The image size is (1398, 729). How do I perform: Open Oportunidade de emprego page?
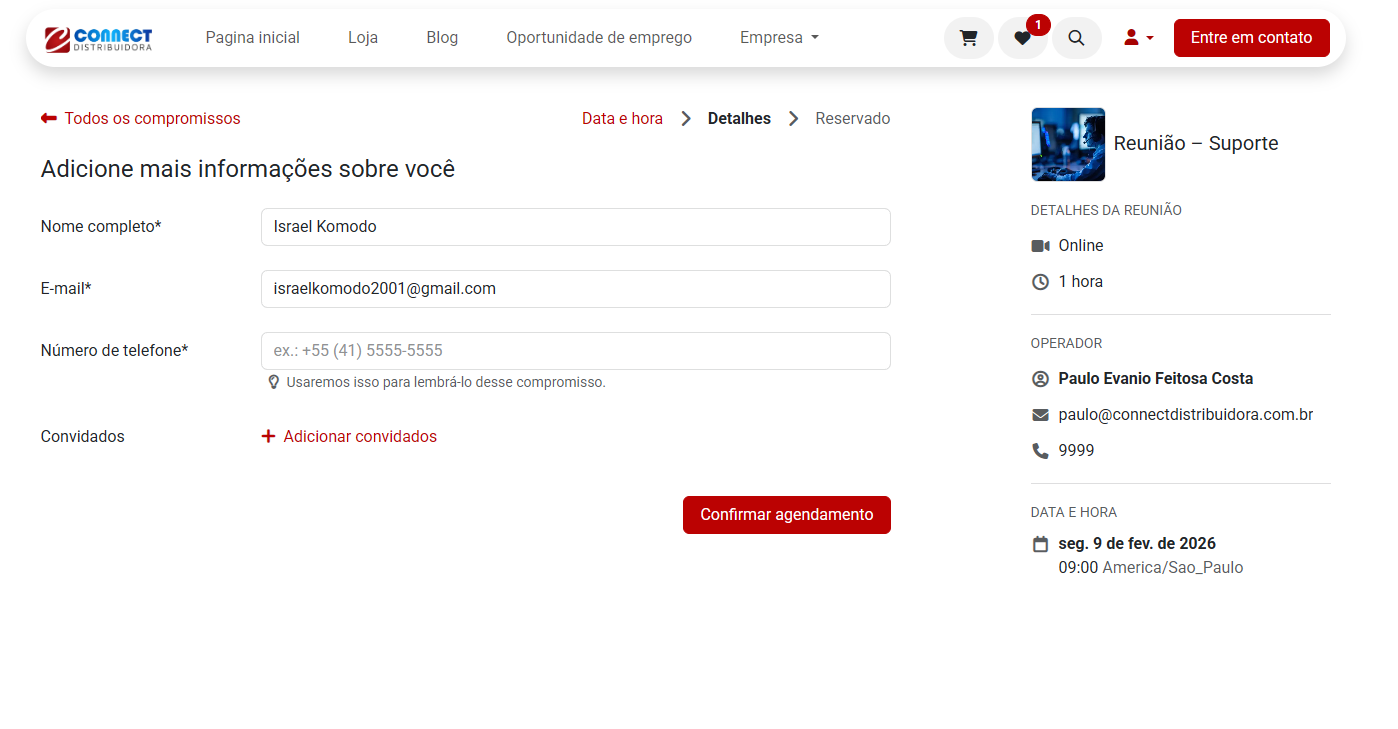598,38
